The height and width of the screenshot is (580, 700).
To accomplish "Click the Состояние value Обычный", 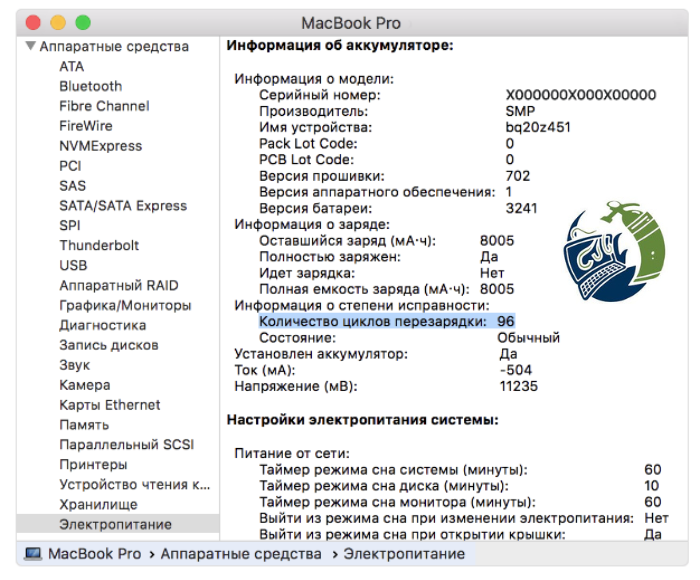I will 529,338.
